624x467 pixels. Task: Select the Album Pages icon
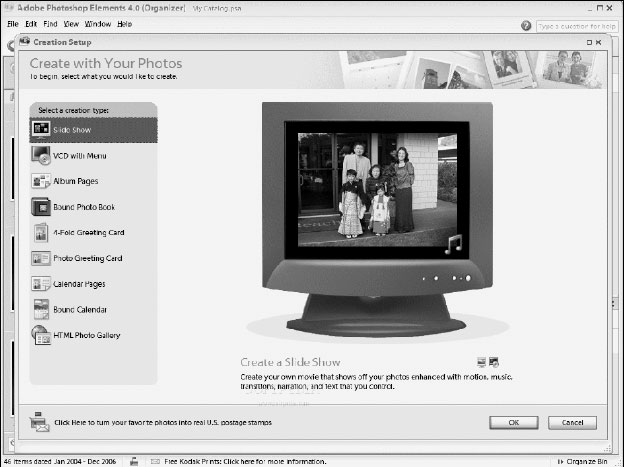tap(41, 182)
